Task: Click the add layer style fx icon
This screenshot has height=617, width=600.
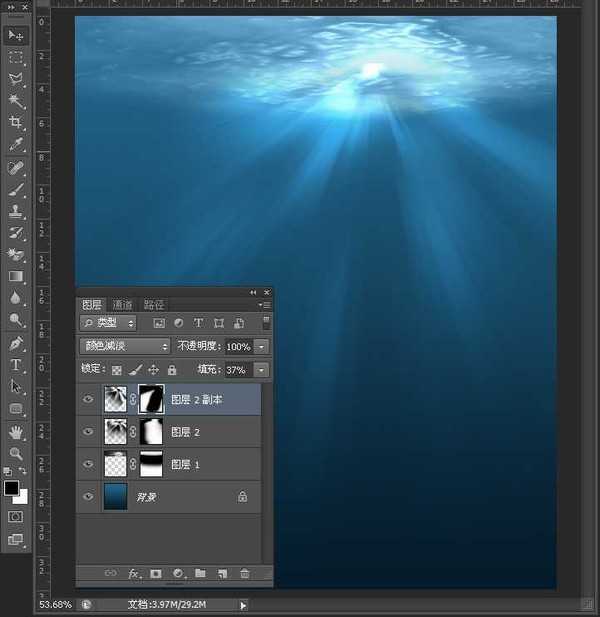Action: click(133, 574)
